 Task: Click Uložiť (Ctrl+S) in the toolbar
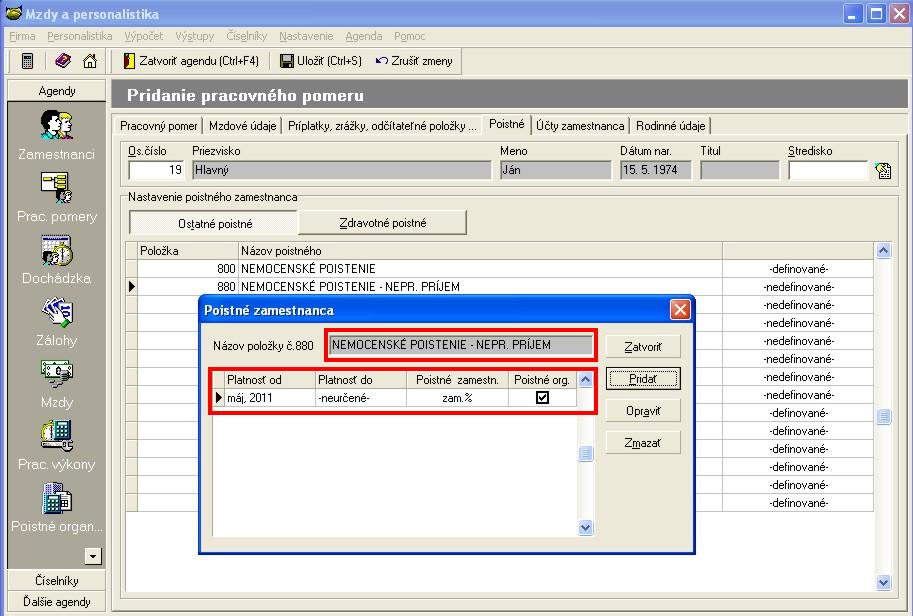321,61
